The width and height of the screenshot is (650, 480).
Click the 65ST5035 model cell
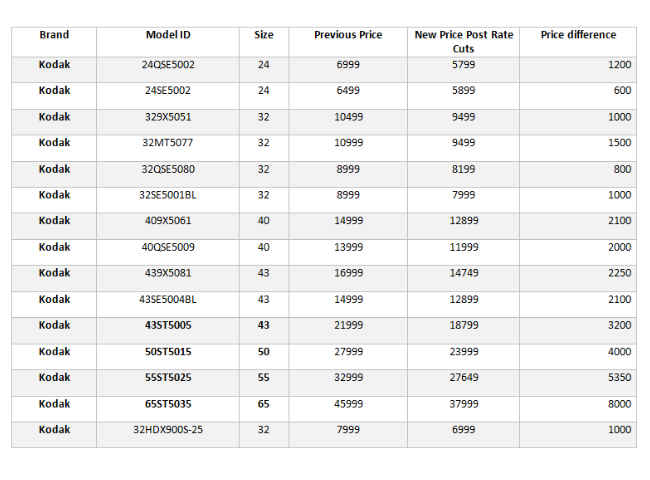click(x=168, y=404)
